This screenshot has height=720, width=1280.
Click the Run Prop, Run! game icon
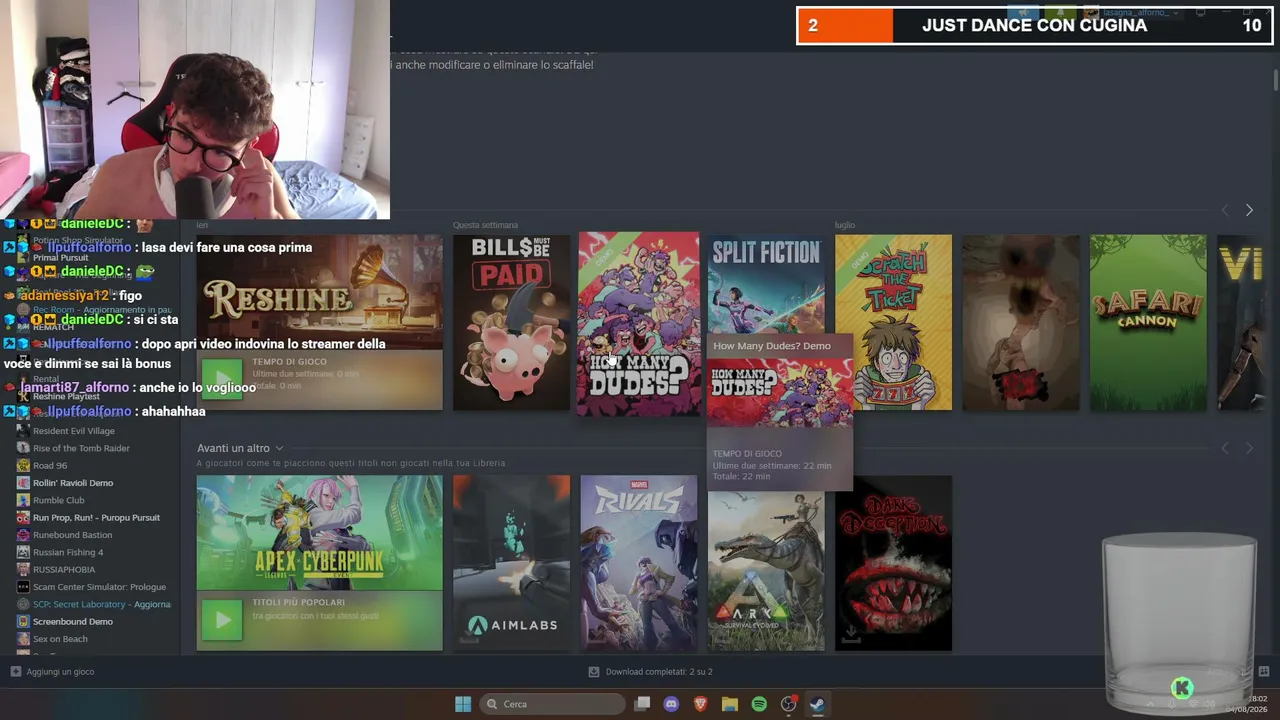(x=24, y=517)
